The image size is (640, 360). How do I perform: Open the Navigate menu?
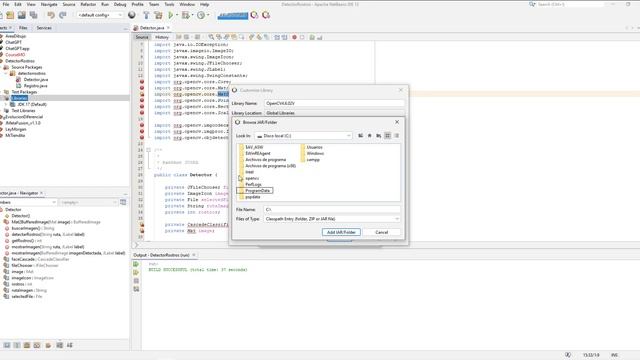click(49, 4)
